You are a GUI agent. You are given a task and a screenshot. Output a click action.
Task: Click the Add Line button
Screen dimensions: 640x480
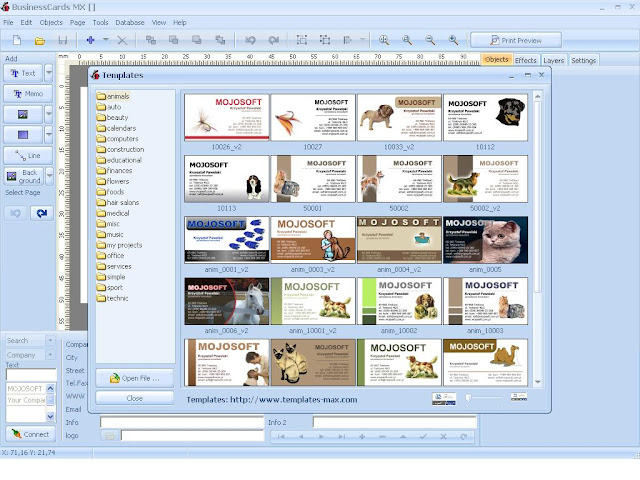[28, 156]
